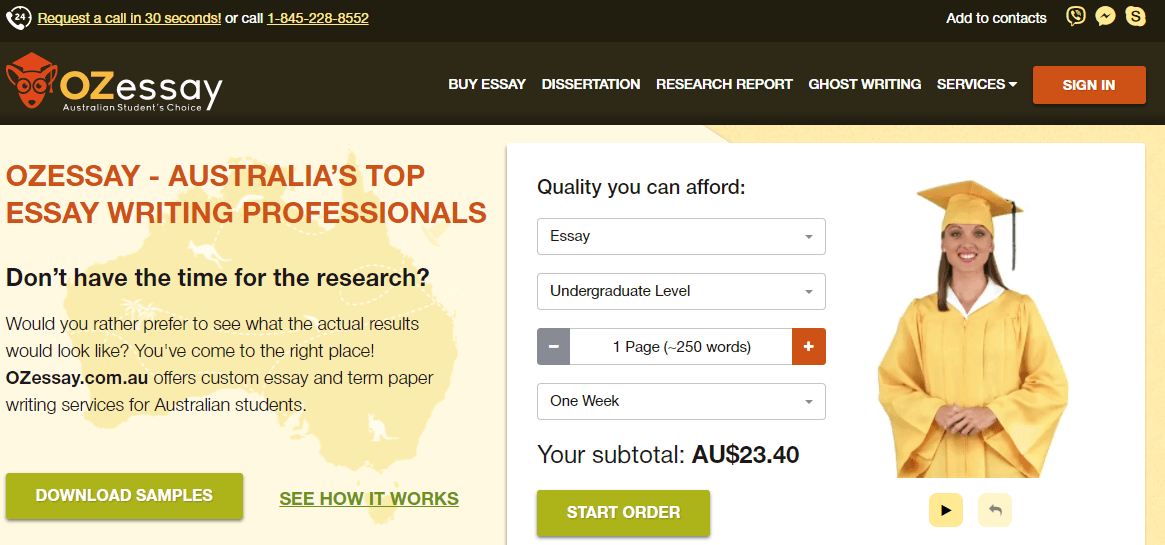Open the See How It Works link
Image resolution: width=1165 pixels, height=545 pixels.
369,498
